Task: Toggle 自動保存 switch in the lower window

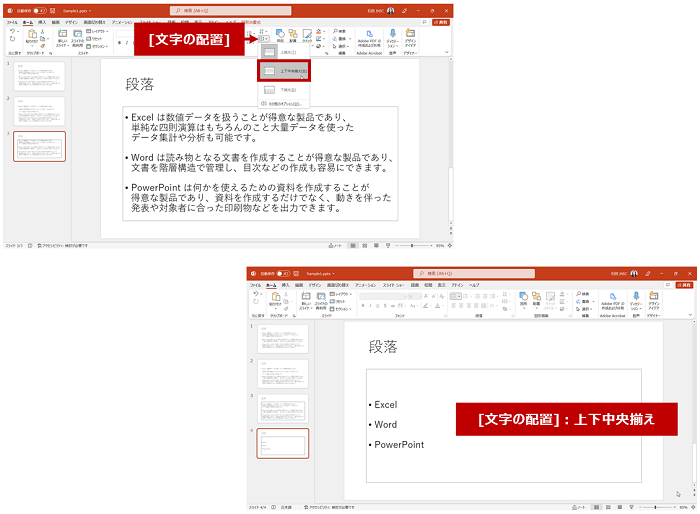Action: pos(285,273)
